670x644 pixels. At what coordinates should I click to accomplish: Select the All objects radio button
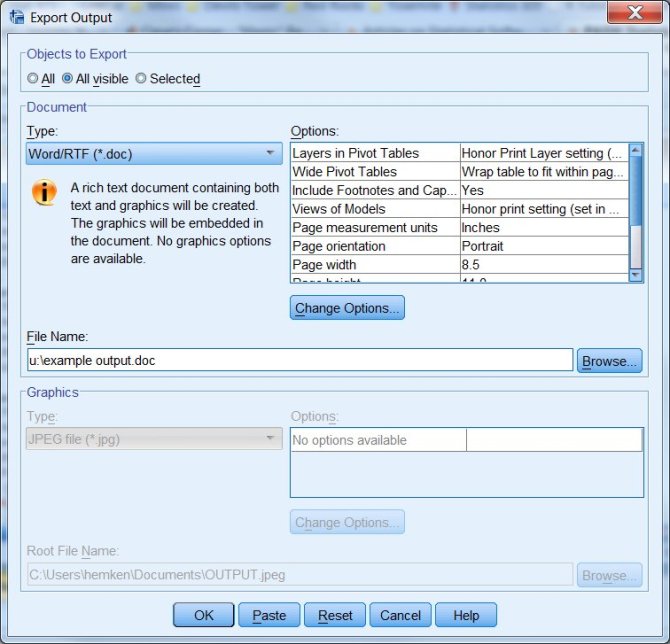pos(33,79)
